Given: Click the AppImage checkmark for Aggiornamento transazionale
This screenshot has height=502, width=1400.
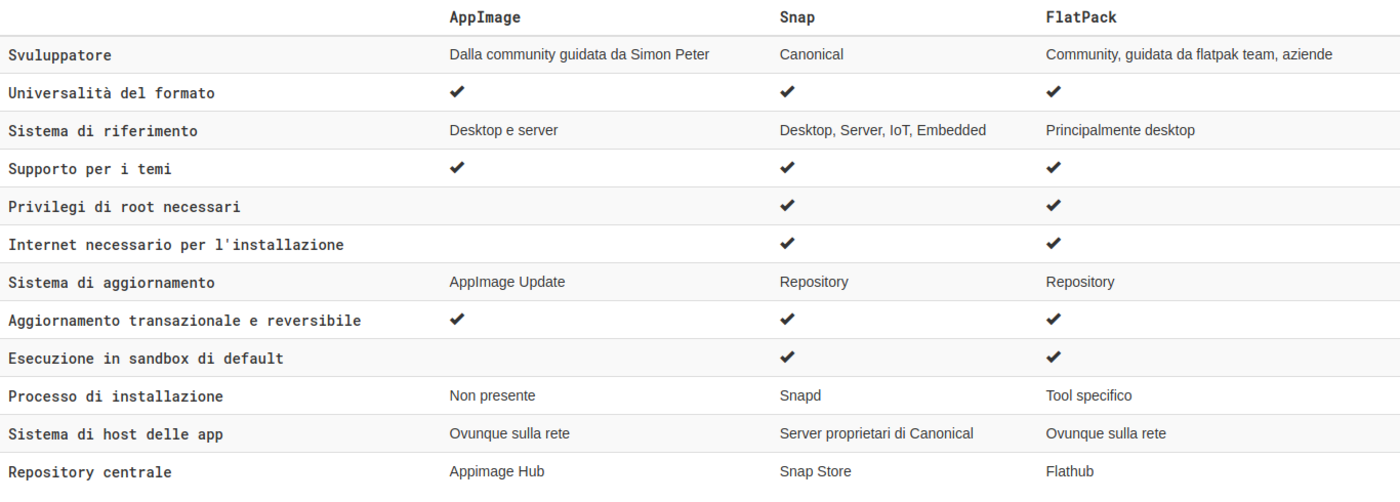Looking at the screenshot, I should coord(457,320).
